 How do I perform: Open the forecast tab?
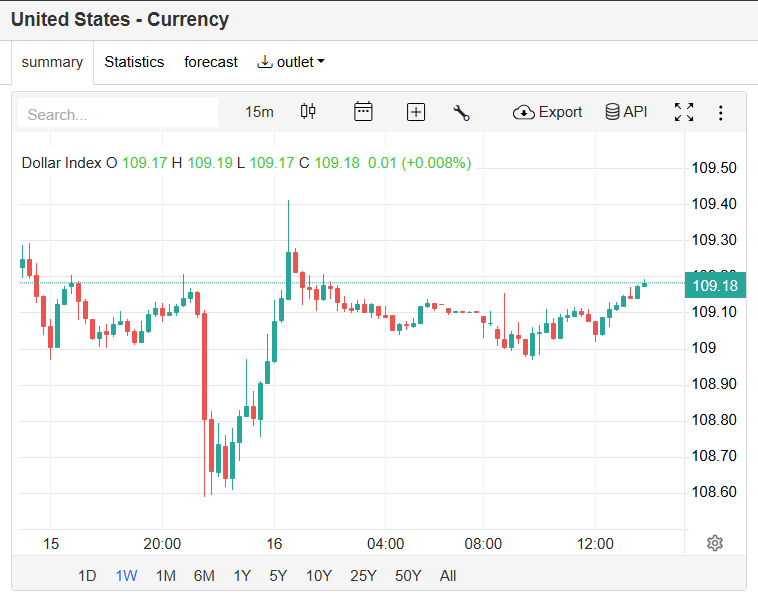pos(211,62)
